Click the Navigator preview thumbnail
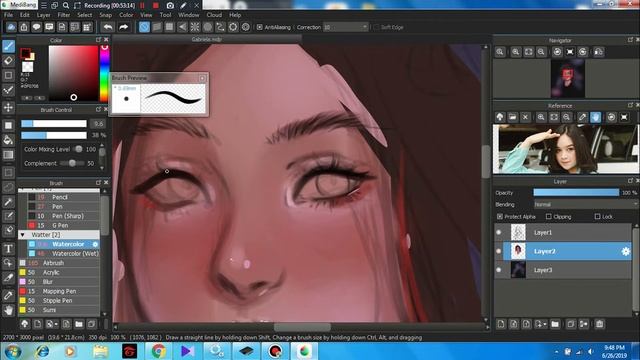This screenshot has width=640, height=360. [567, 78]
